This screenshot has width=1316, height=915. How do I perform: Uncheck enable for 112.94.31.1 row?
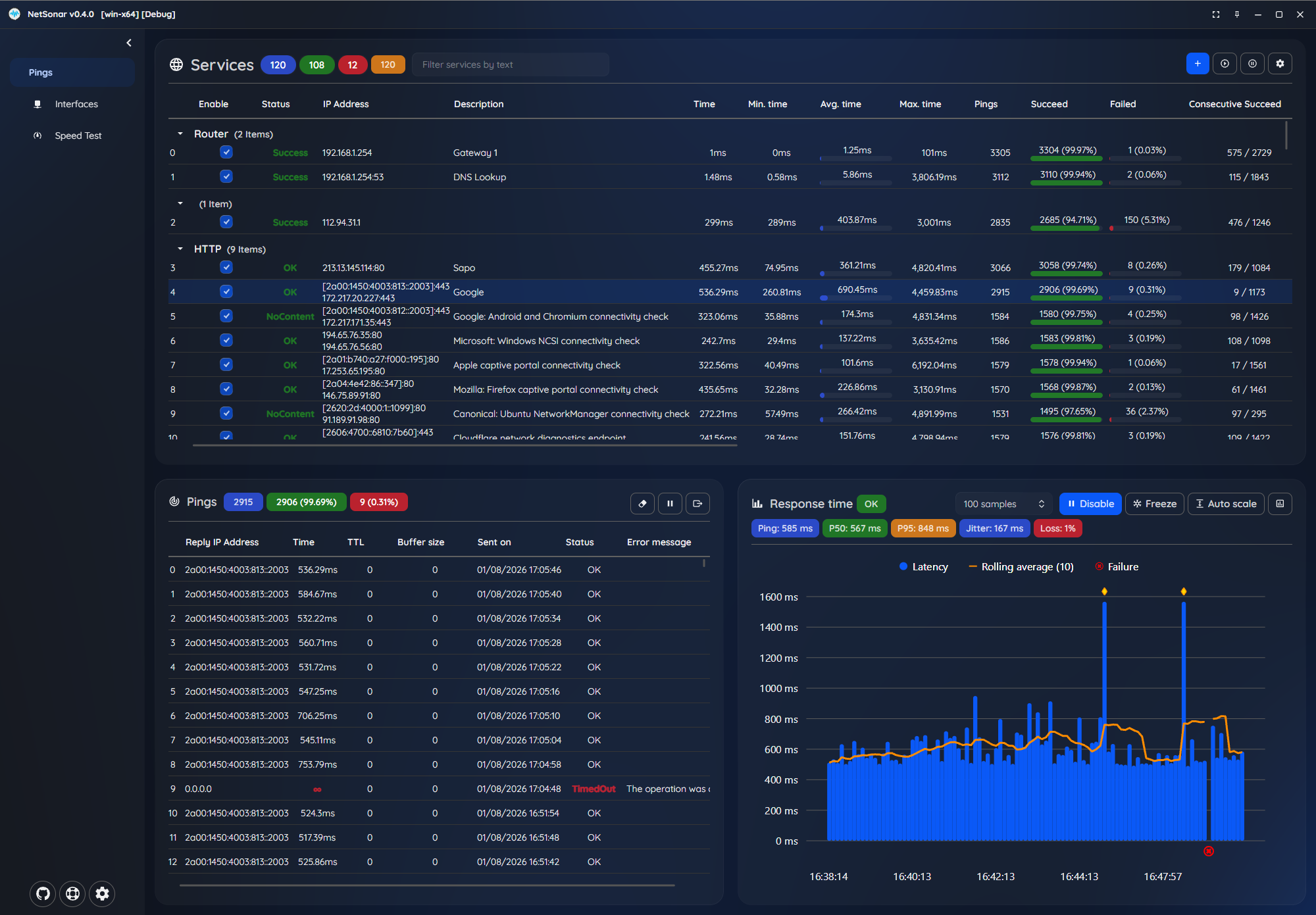(x=226, y=222)
